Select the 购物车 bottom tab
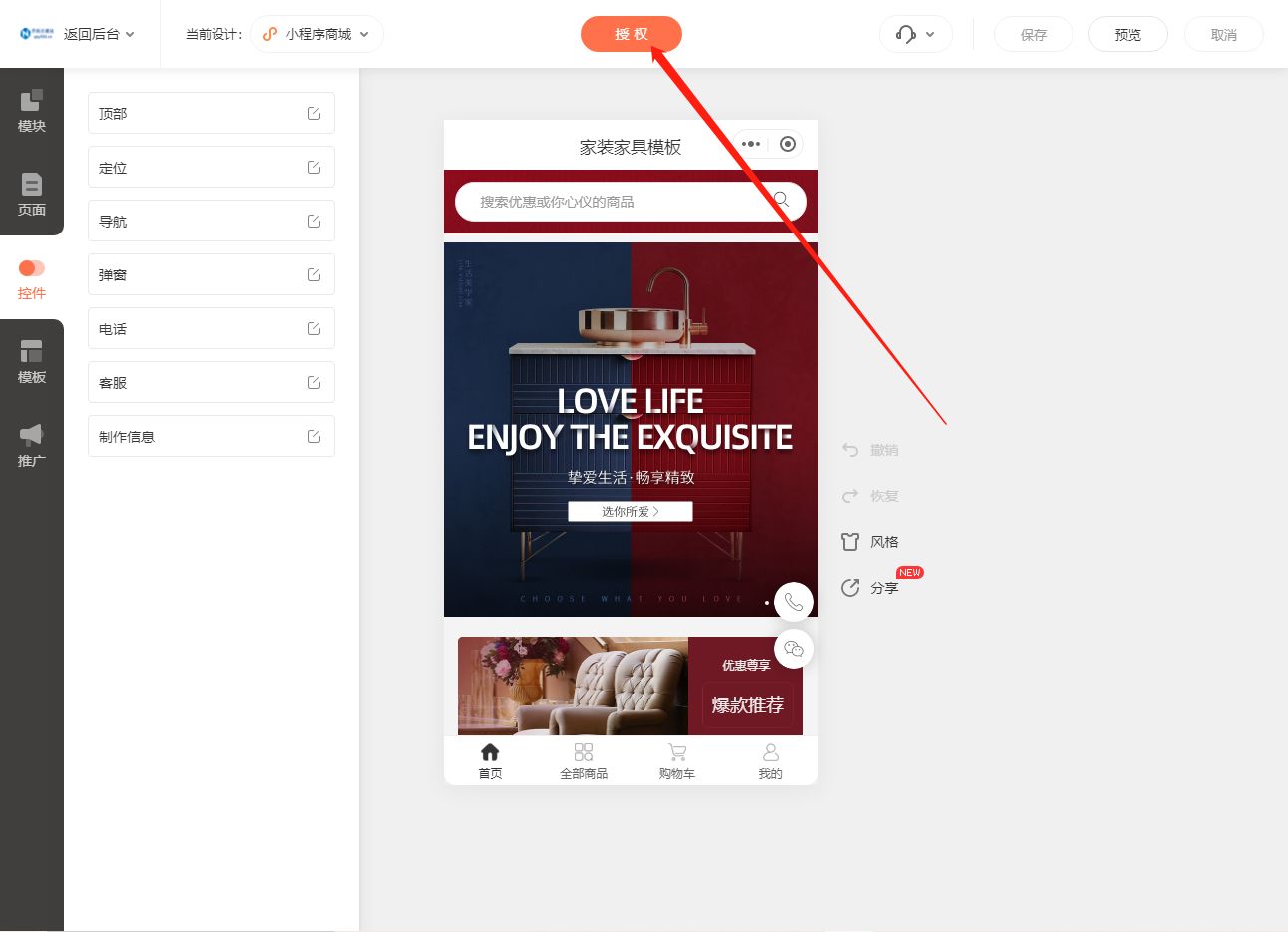 click(x=677, y=761)
